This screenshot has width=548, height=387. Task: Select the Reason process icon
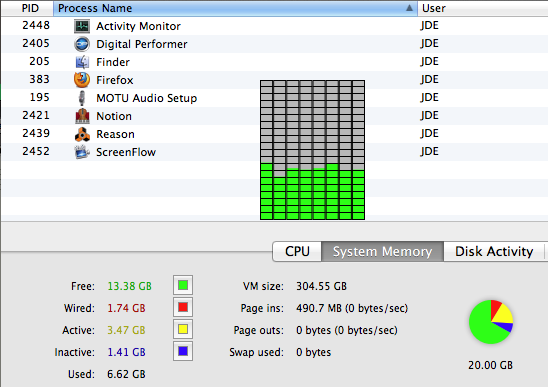coord(82,134)
